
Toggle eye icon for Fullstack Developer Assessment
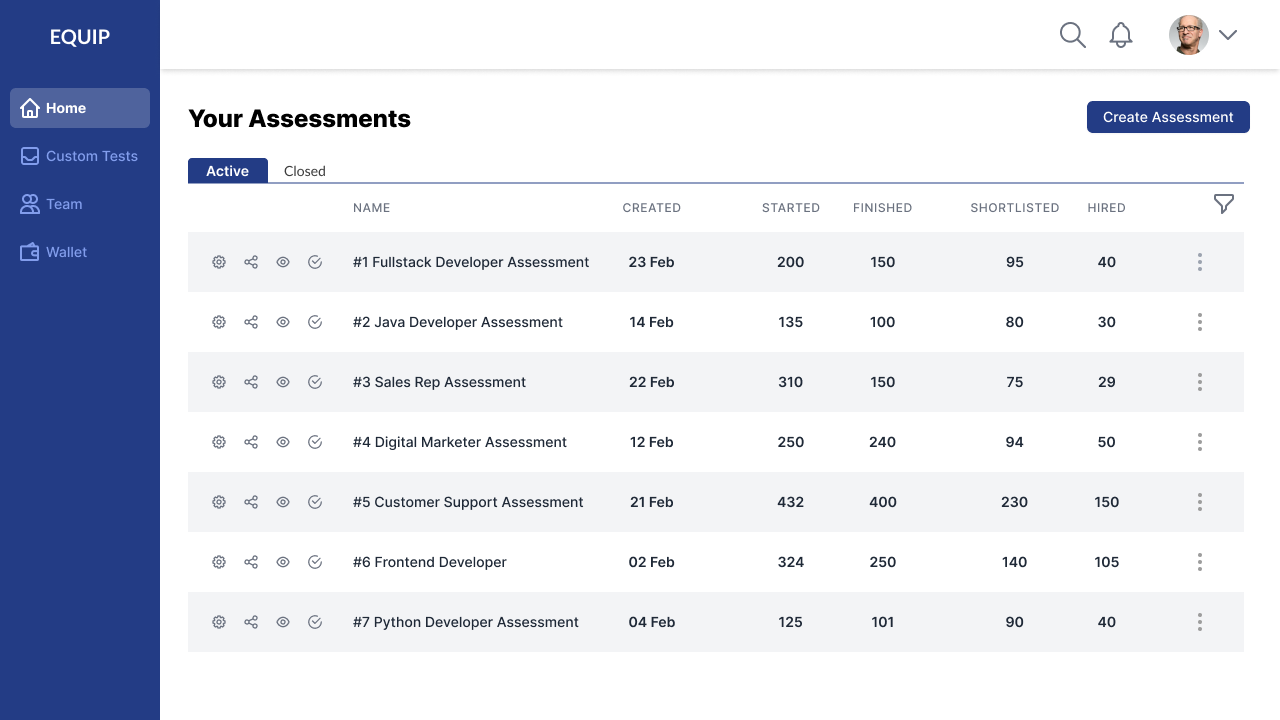[283, 262]
